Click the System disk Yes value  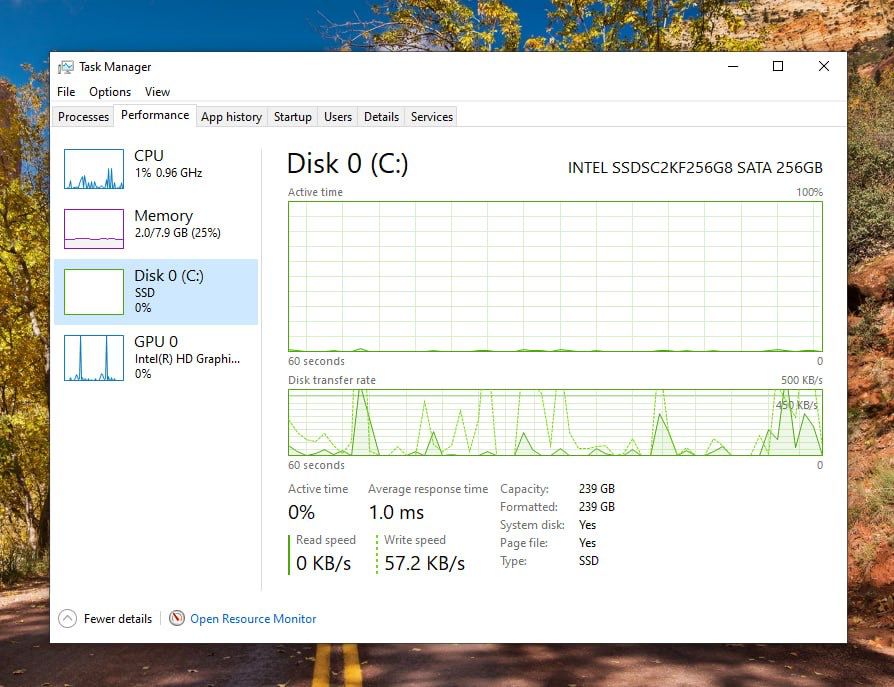pyautogui.click(x=587, y=525)
